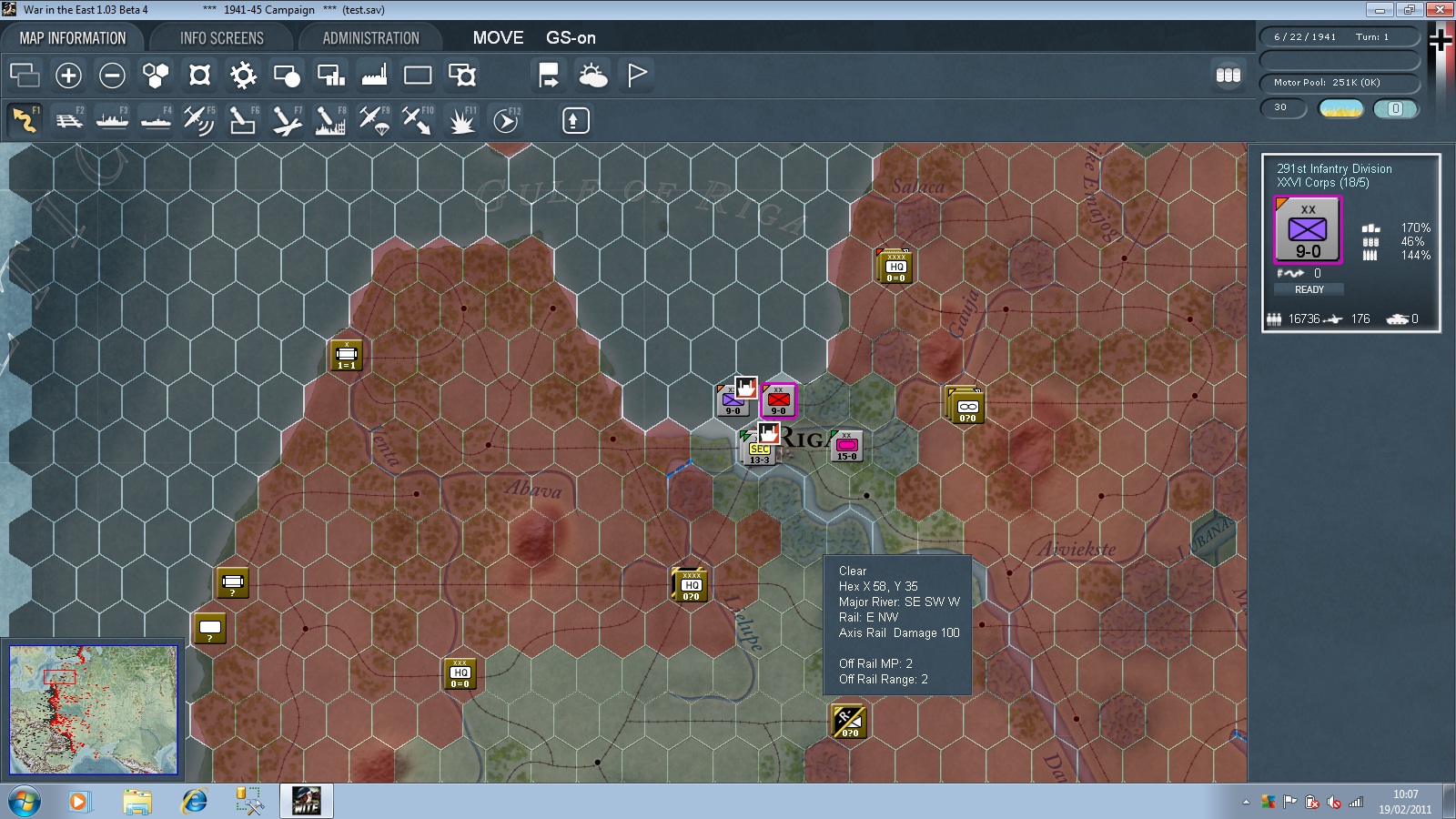Image resolution: width=1456 pixels, height=819 pixels.
Task: Click the 291st Infantry Division title
Action: (x=1334, y=168)
